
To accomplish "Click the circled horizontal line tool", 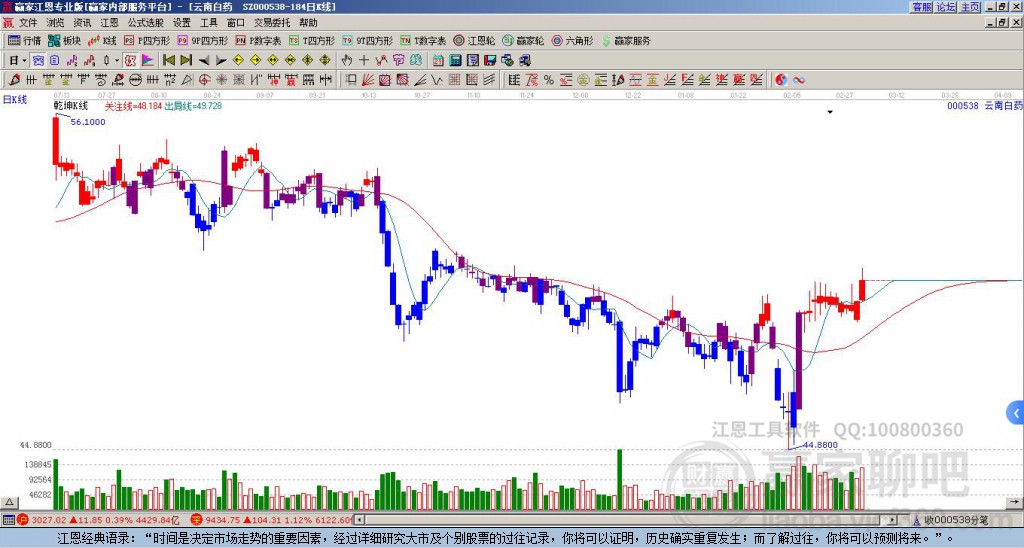I will click(x=135, y=80).
